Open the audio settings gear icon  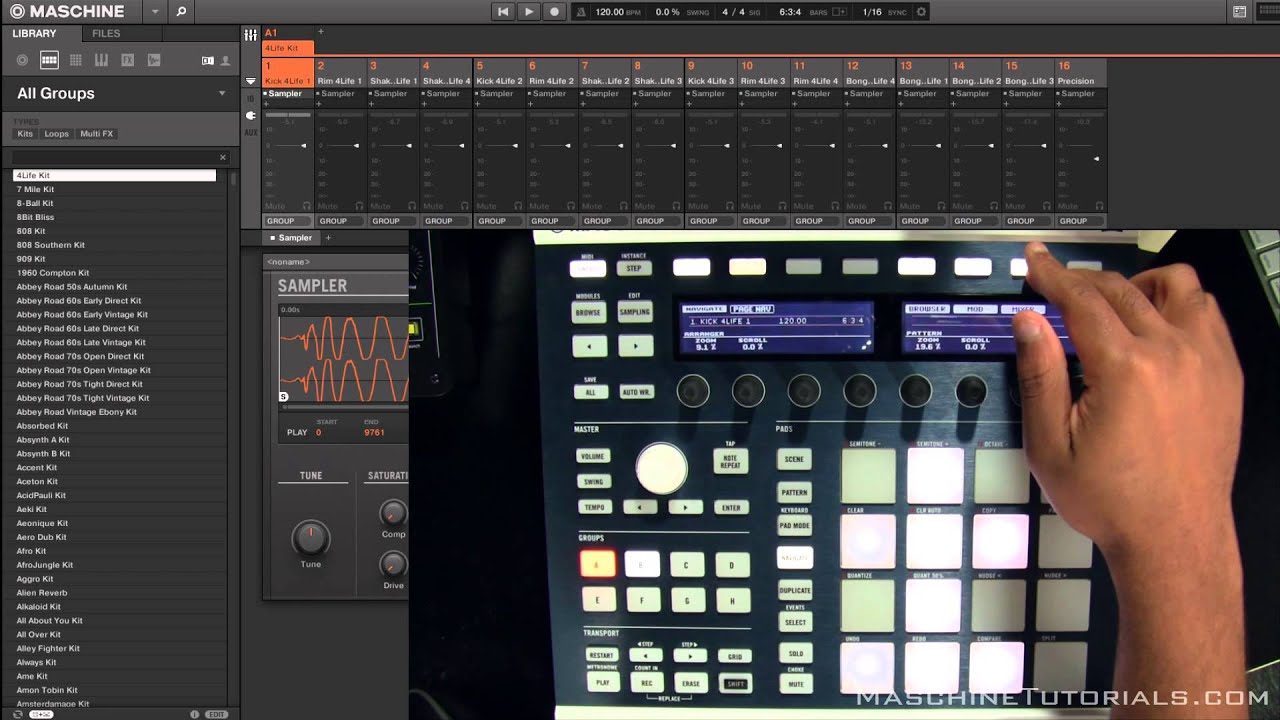921,12
